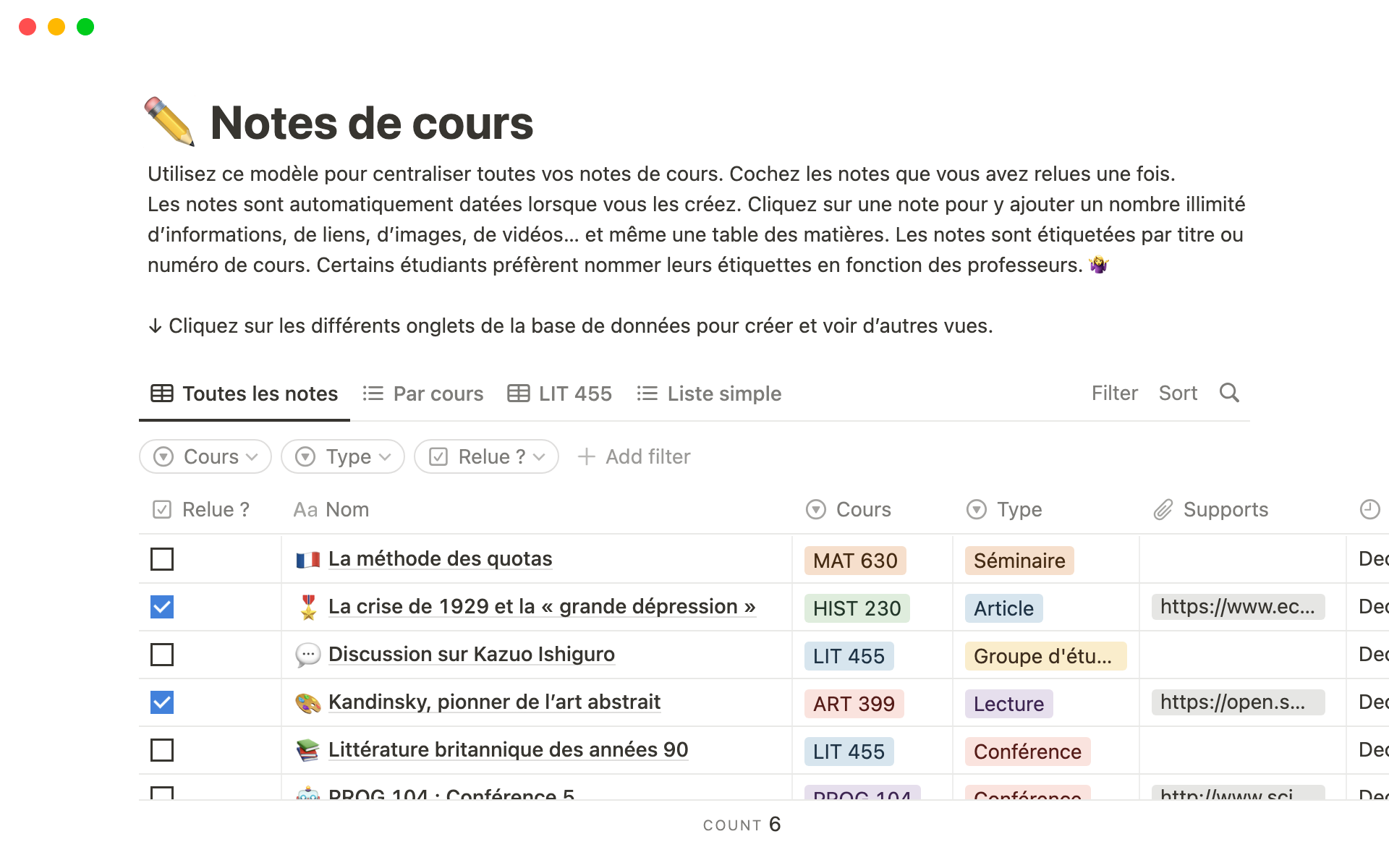Image resolution: width=1389 pixels, height=868 pixels.
Task: Click the orange MAT 630 tag
Action: click(x=854, y=561)
